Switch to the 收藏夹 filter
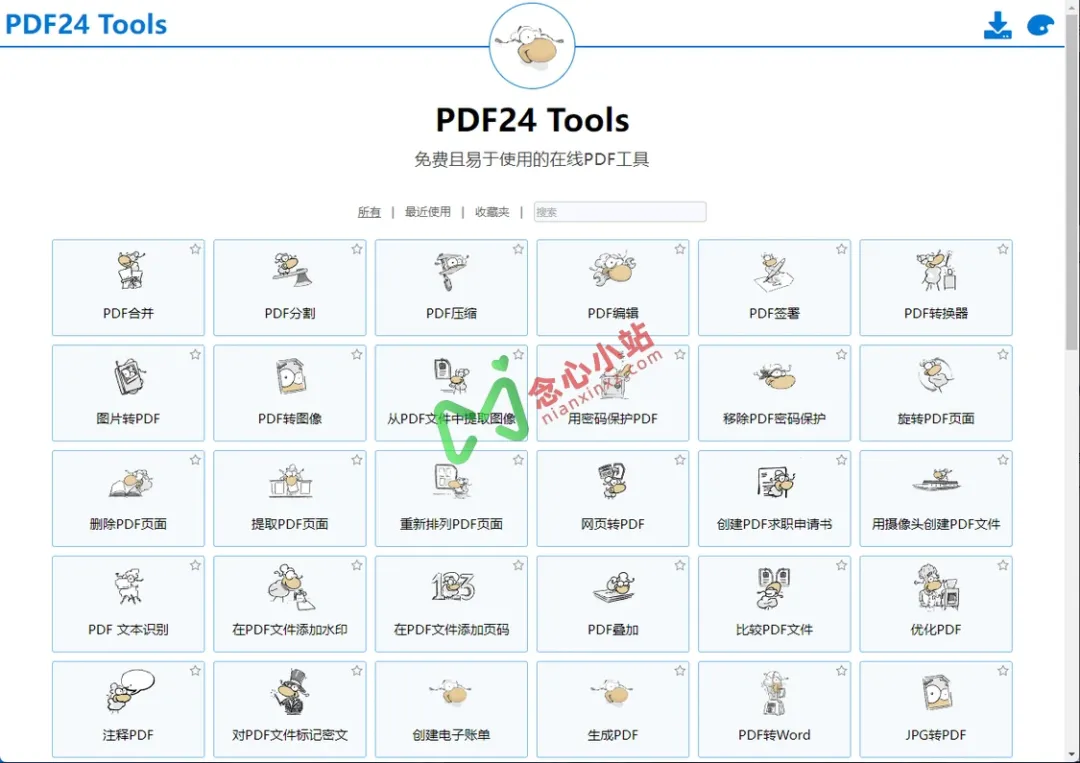This screenshot has width=1080, height=763. (492, 212)
